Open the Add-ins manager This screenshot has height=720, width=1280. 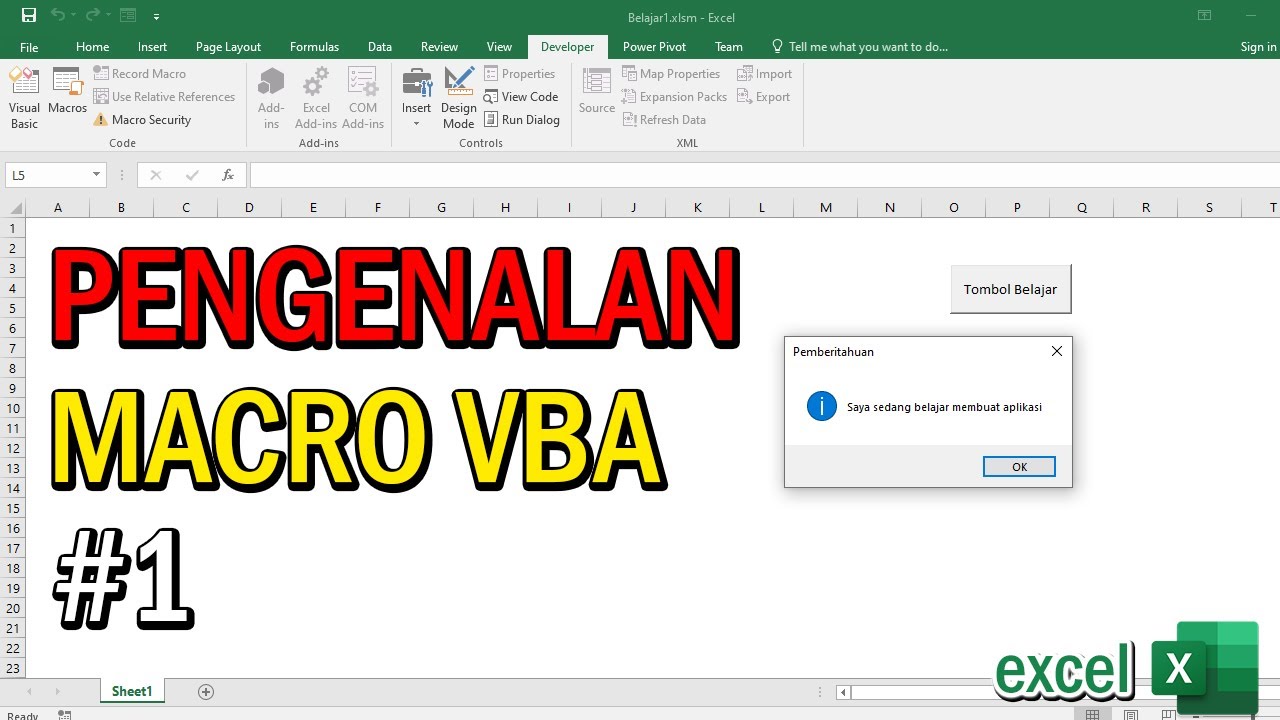(271, 98)
